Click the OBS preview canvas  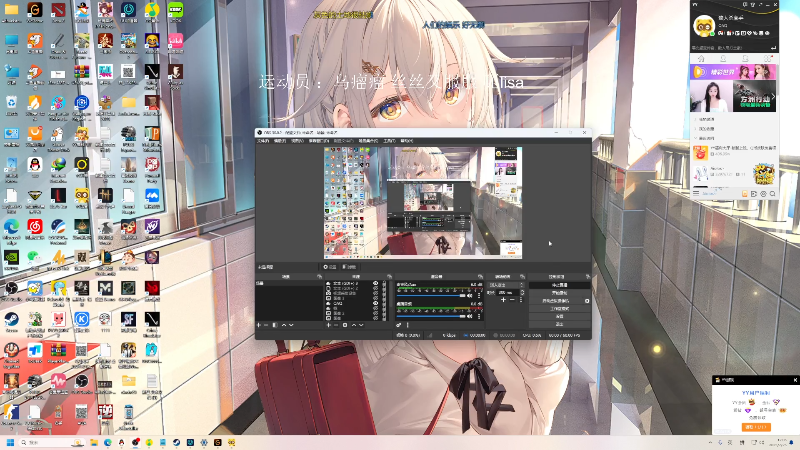click(x=423, y=203)
